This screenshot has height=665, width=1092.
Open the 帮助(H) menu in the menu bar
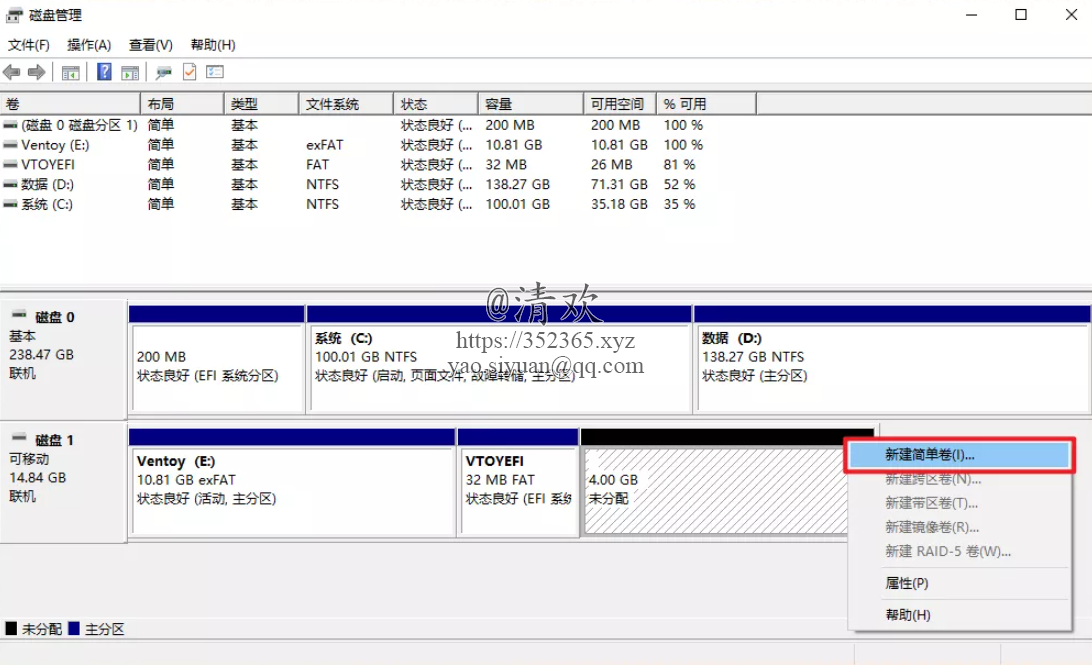pos(213,45)
